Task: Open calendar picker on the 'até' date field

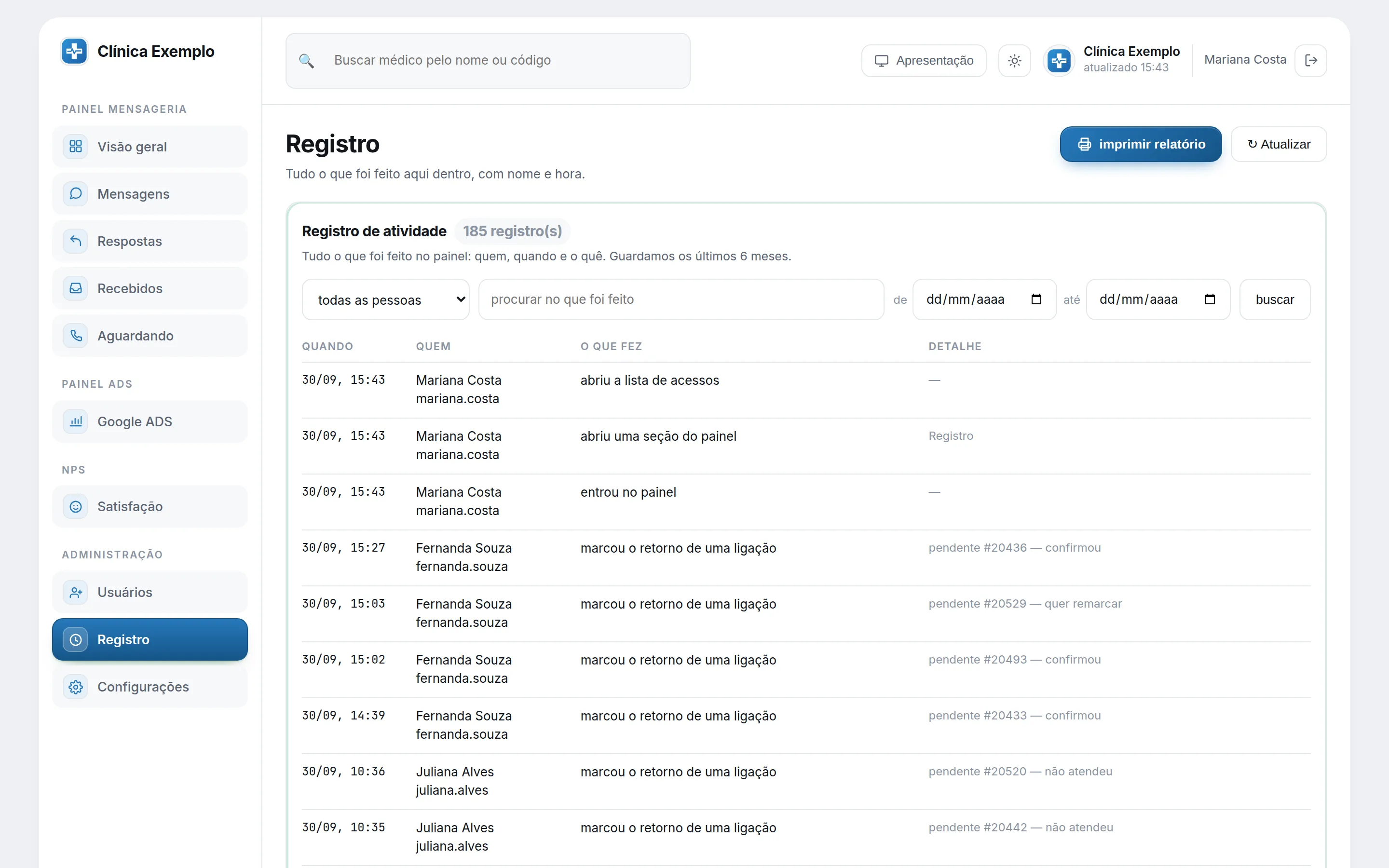Action: click(x=1210, y=299)
